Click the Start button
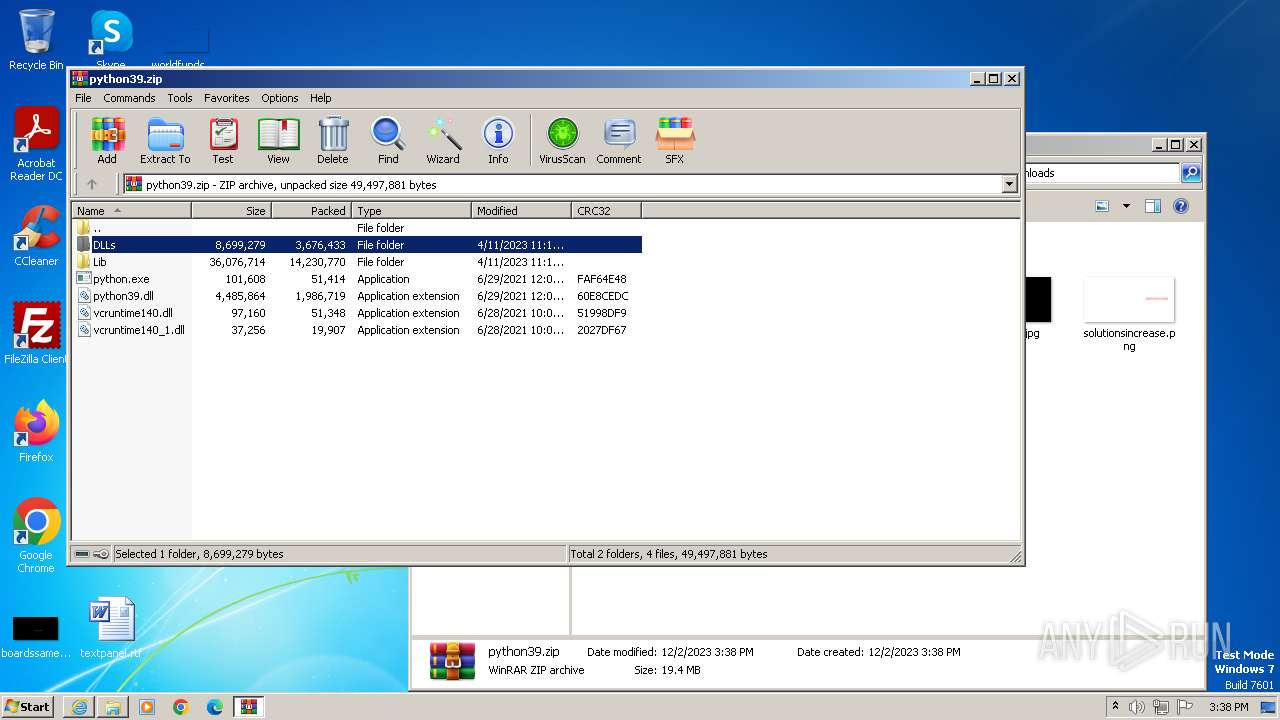 pyautogui.click(x=28, y=706)
